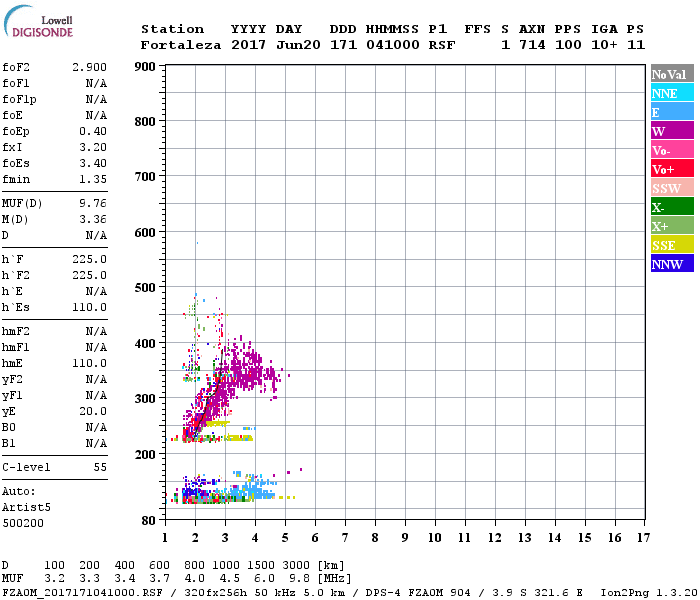Click the Ion2Png 1.3.20 version text
This screenshot has height=600, width=700.
click(650, 593)
